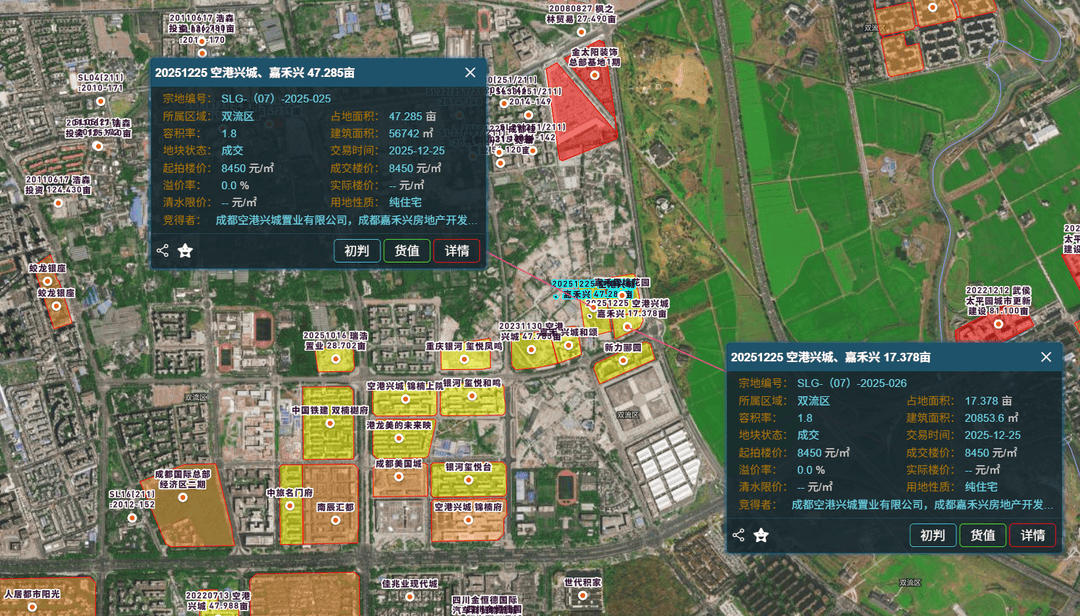Click map marker for SL04[211] 2010-171
1080x616 pixels.
[x=101, y=101]
